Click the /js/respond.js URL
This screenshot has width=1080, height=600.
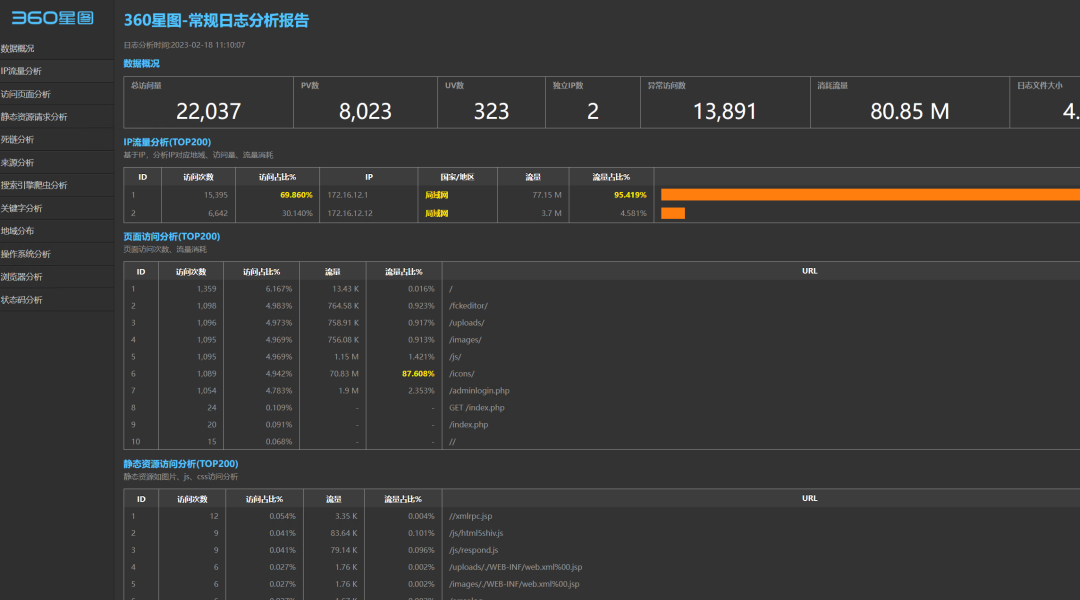(x=474, y=550)
